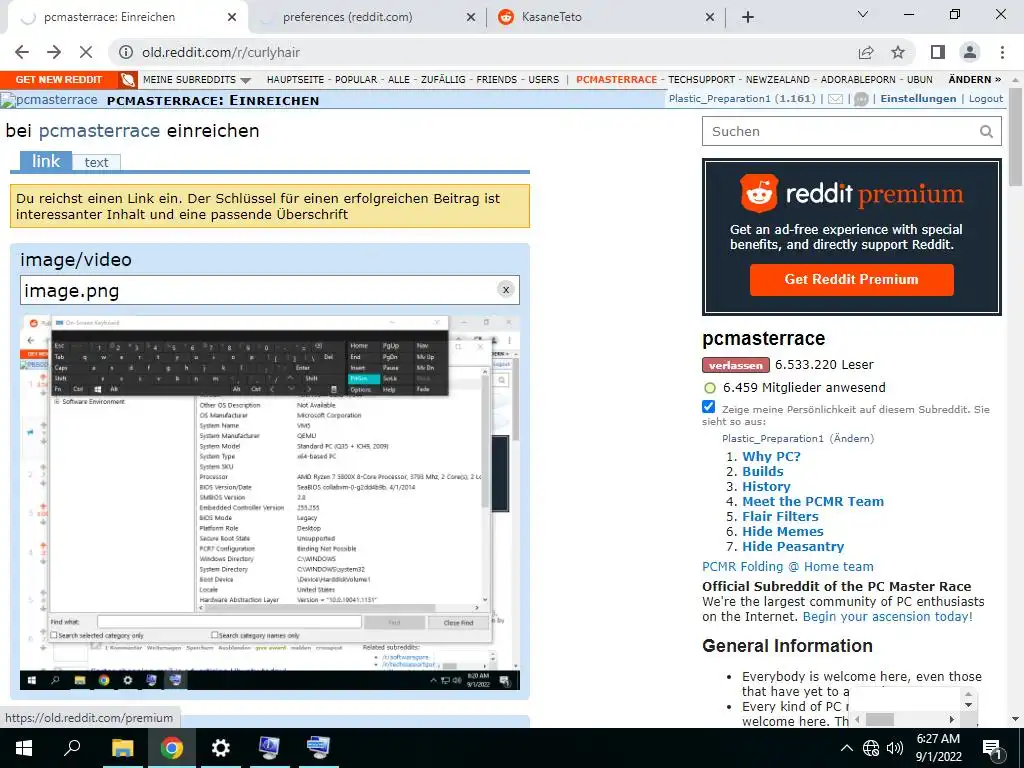The image size is (1024, 768).
Task: Click the network globe tray icon
Action: [871, 748]
